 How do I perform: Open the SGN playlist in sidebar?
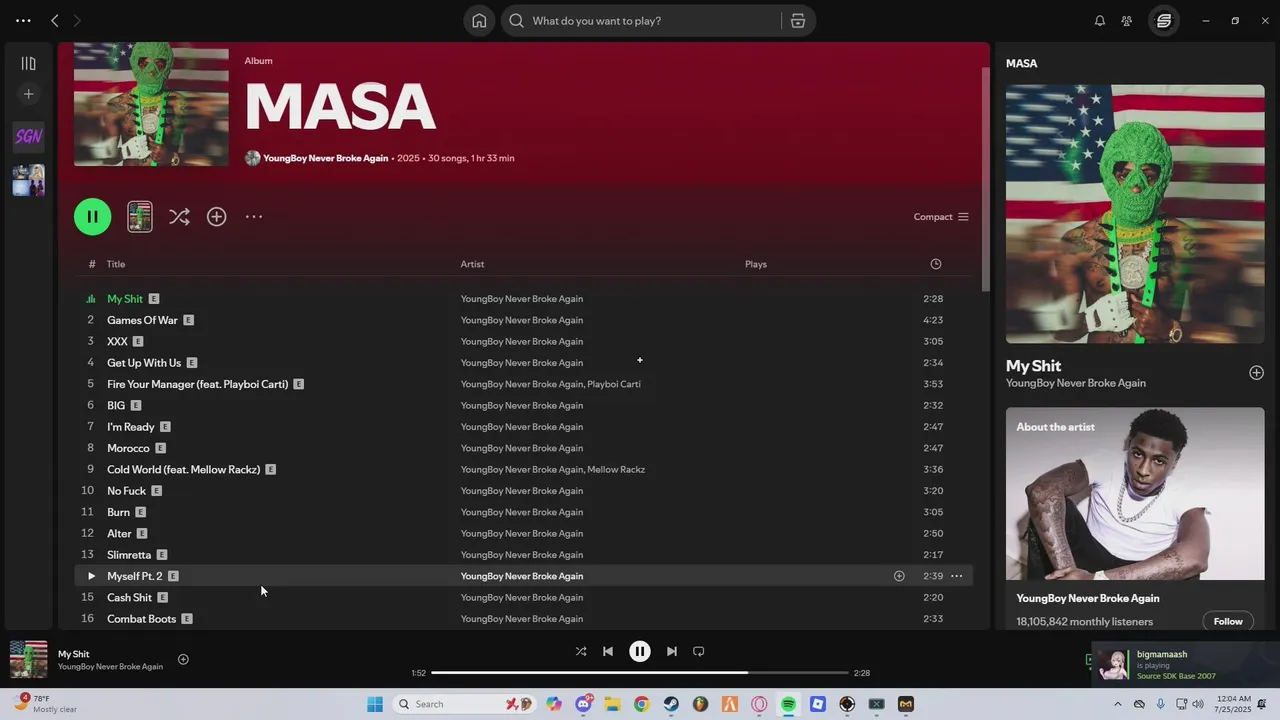click(28, 136)
